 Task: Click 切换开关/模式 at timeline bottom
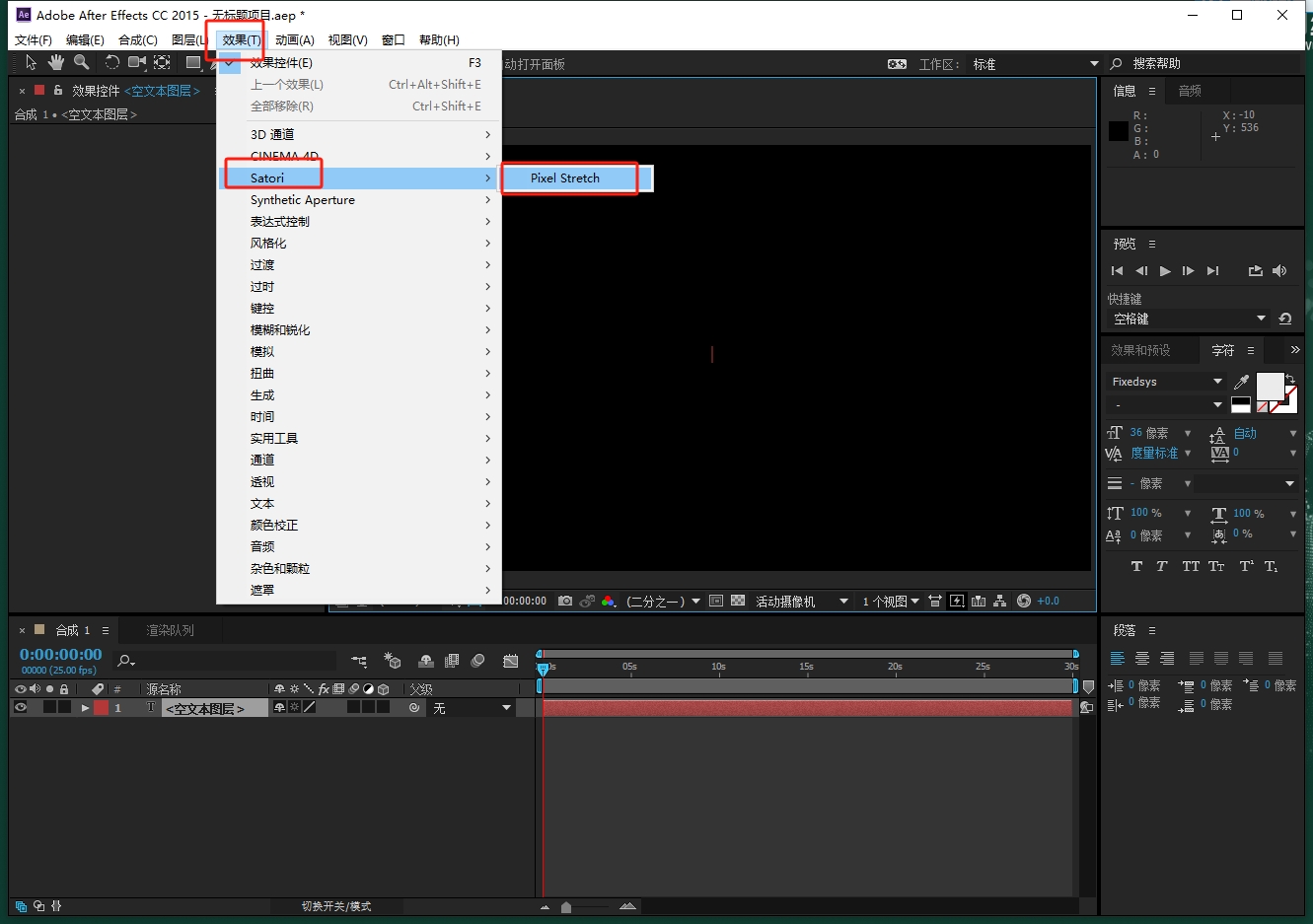(336, 906)
